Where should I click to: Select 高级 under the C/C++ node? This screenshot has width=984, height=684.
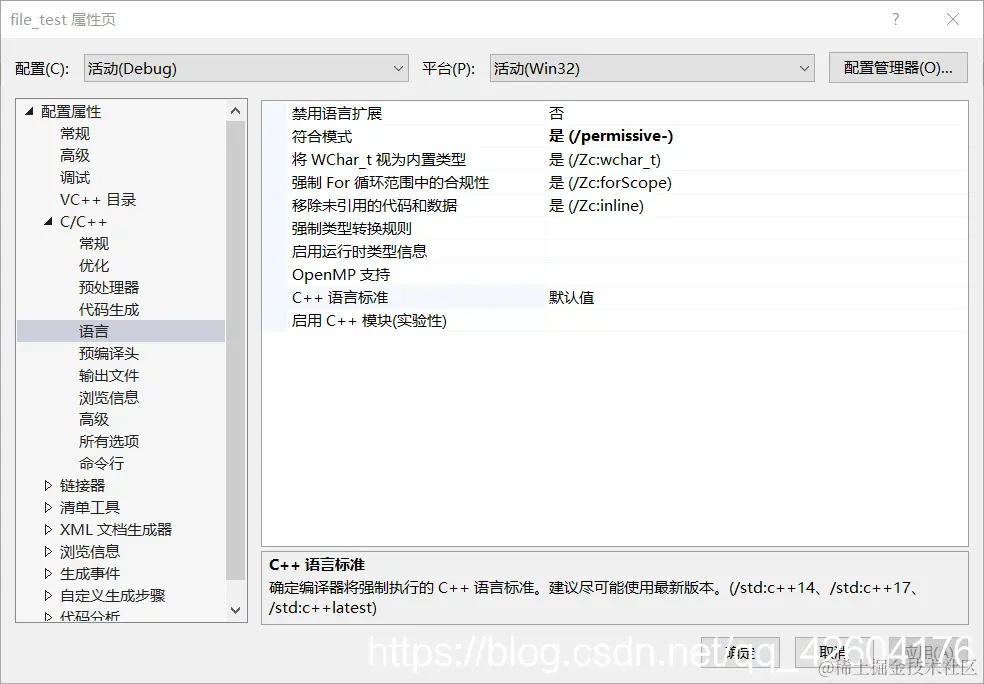(94, 419)
